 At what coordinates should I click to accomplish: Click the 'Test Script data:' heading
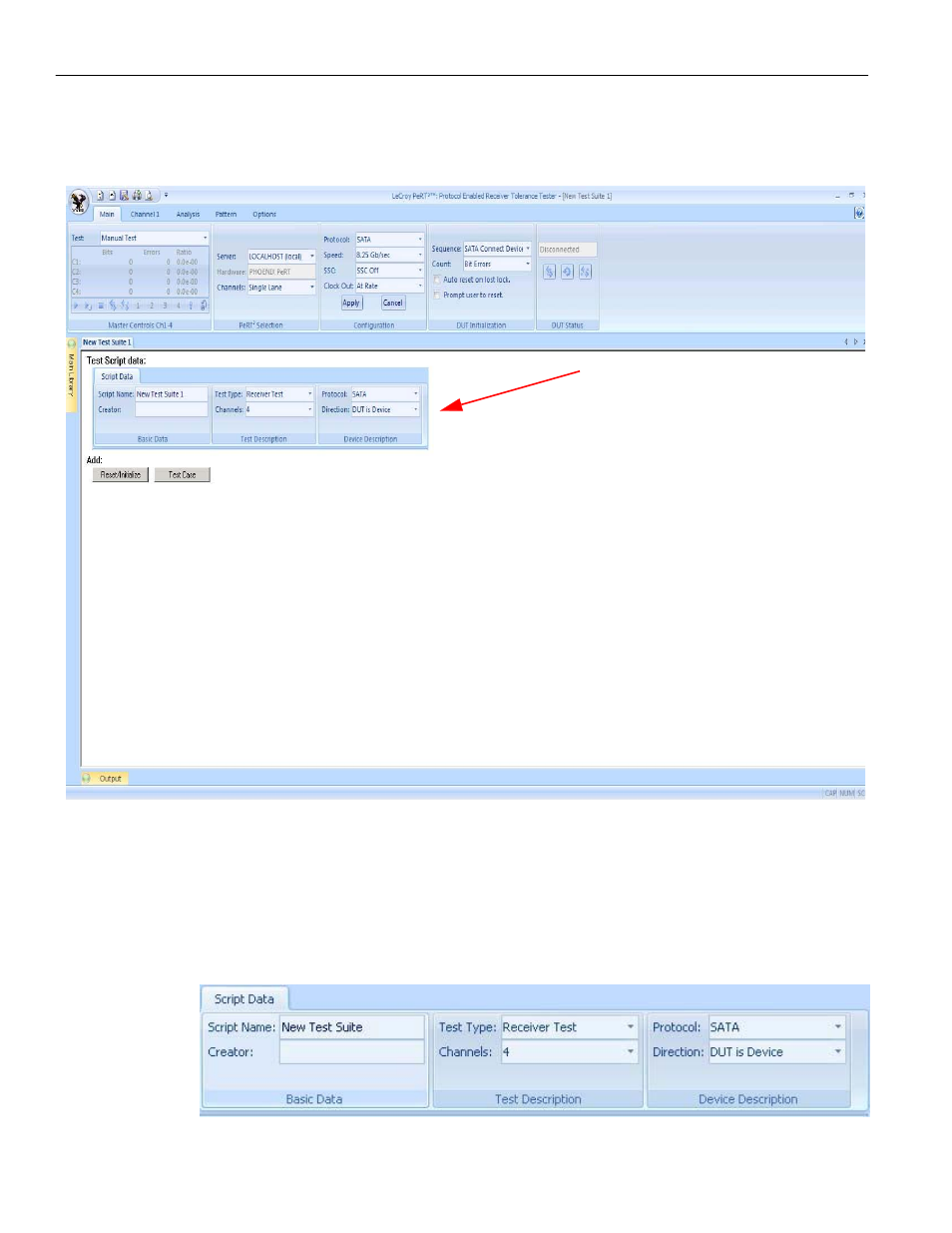tap(116, 360)
